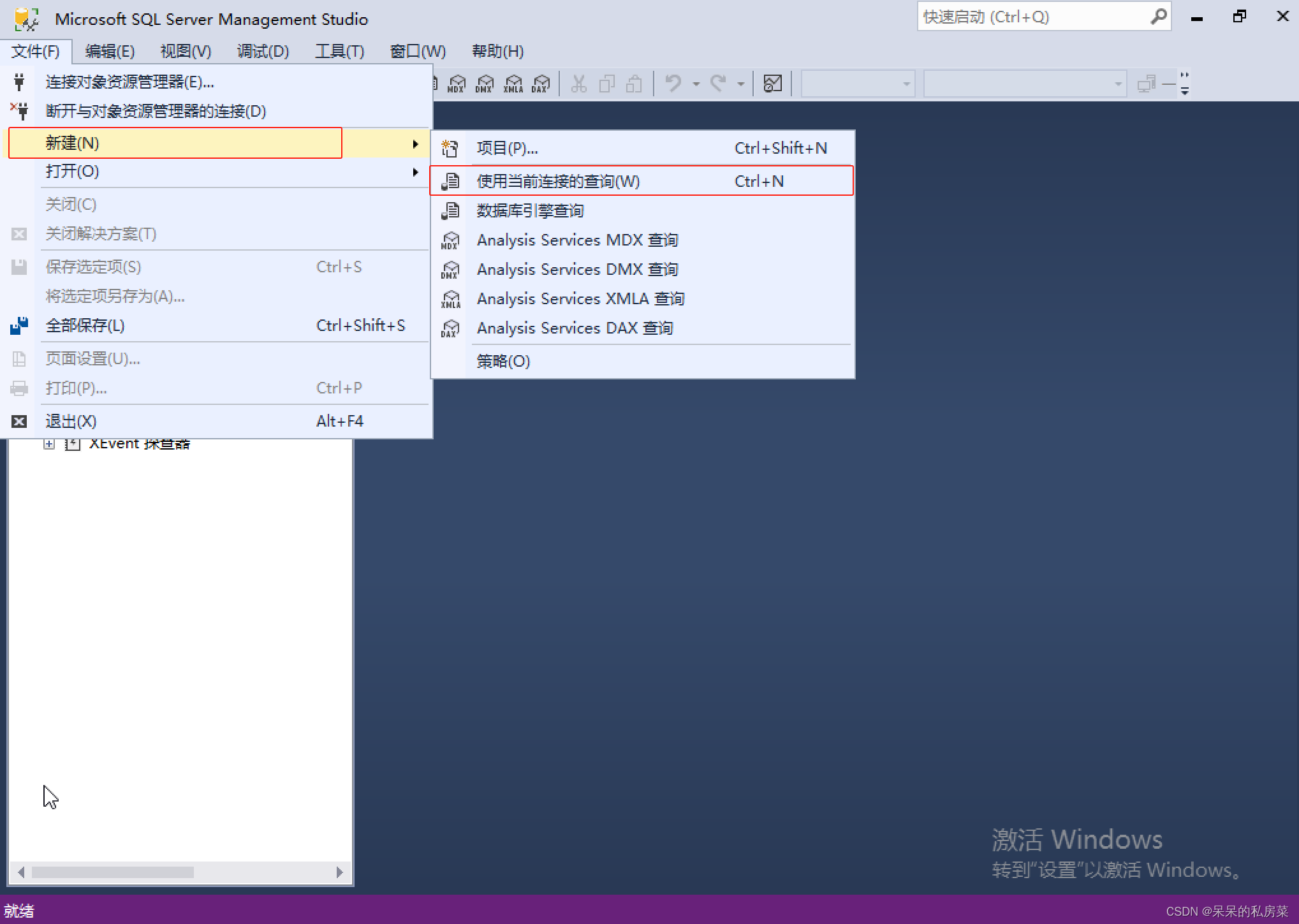This screenshot has width=1299, height=924.
Task: Open the 工具(T) menu
Action: (x=339, y=51)
